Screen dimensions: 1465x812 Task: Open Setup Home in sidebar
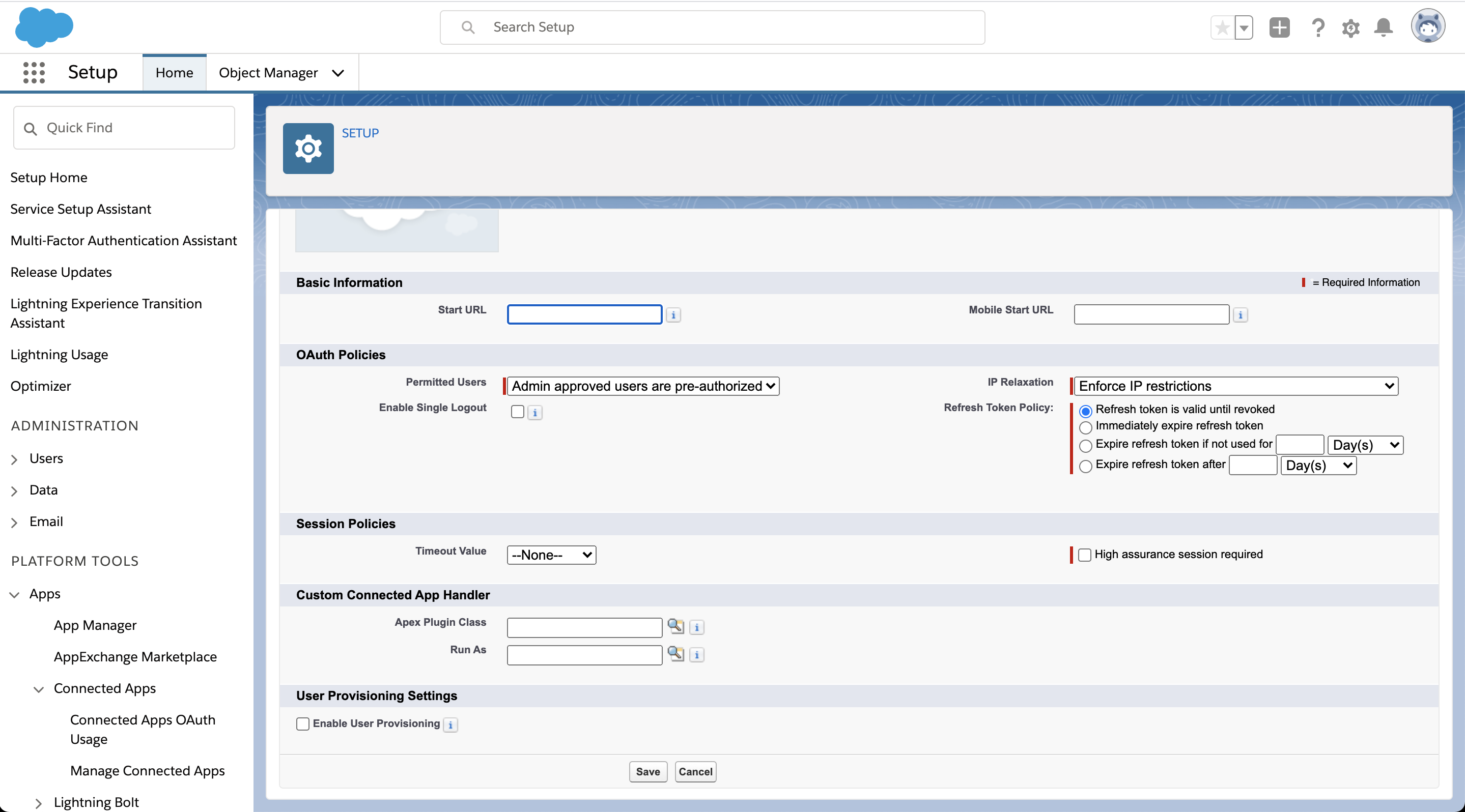click(x=49, y=177)
